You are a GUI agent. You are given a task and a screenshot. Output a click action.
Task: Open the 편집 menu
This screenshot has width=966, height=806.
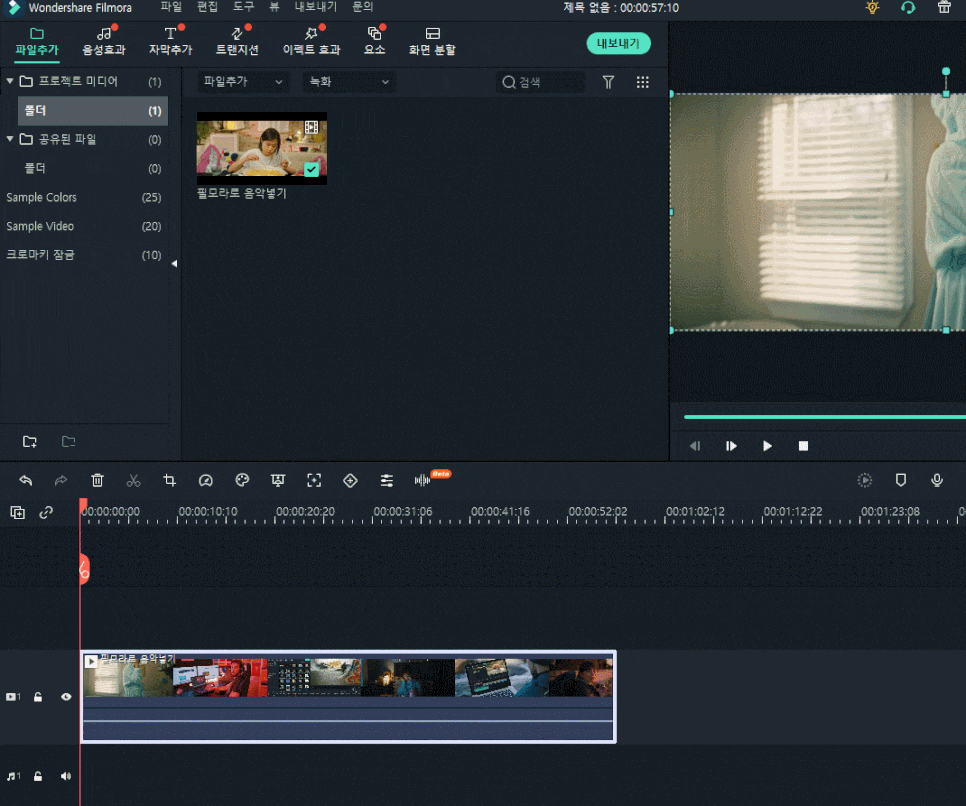pyautogui.click(x=207, y=7)
